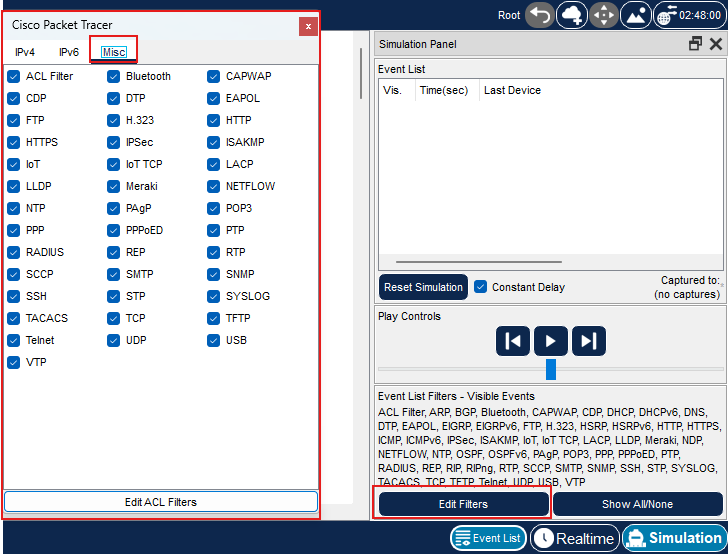
Task: Click the Time(sec) column header
Action: (x=443, y=91)
